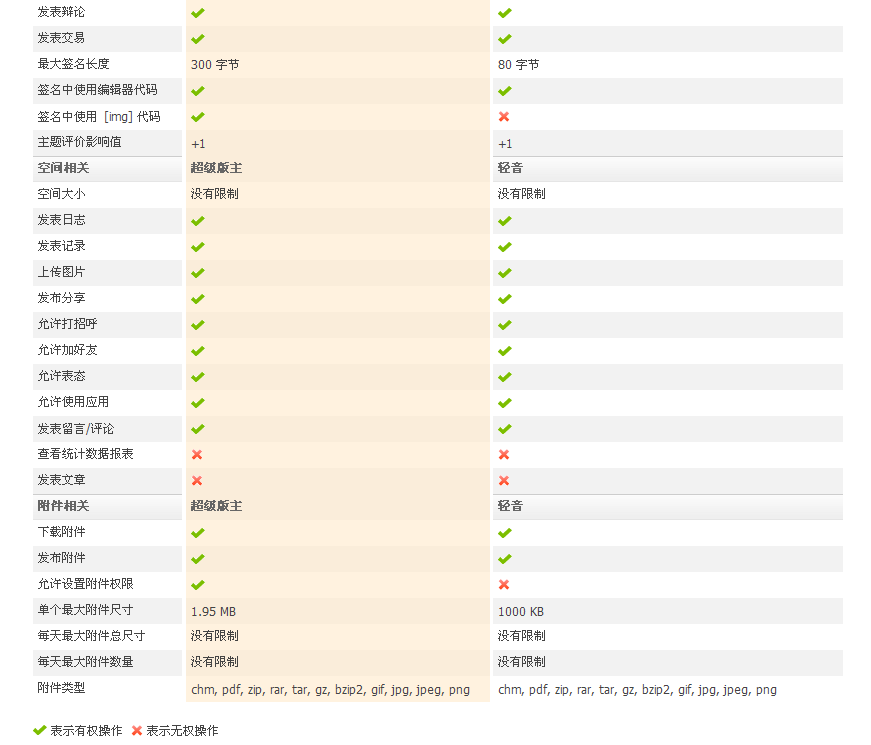Click the 发表文章 row label
871x745 pixels.
(x=61, y=479)
